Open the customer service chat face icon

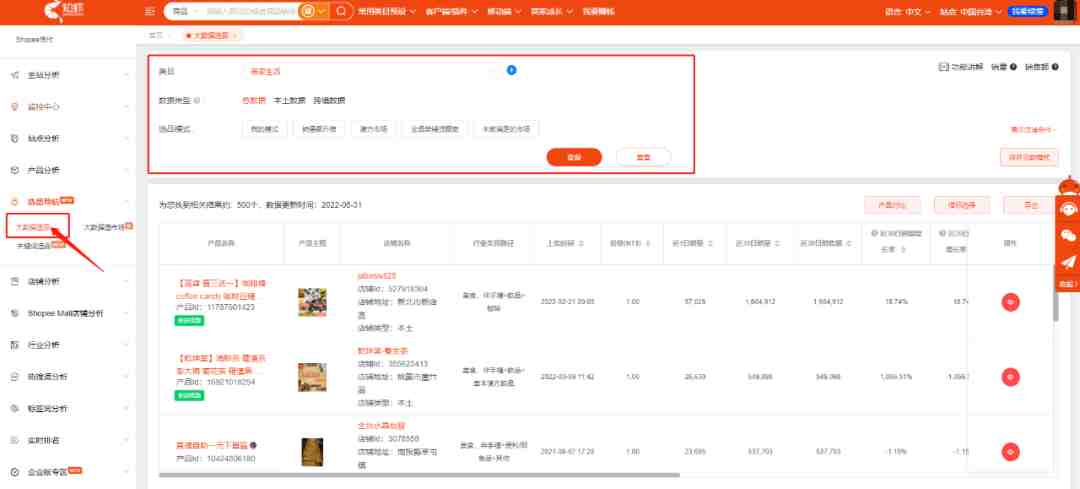[x=1068, y=209]
